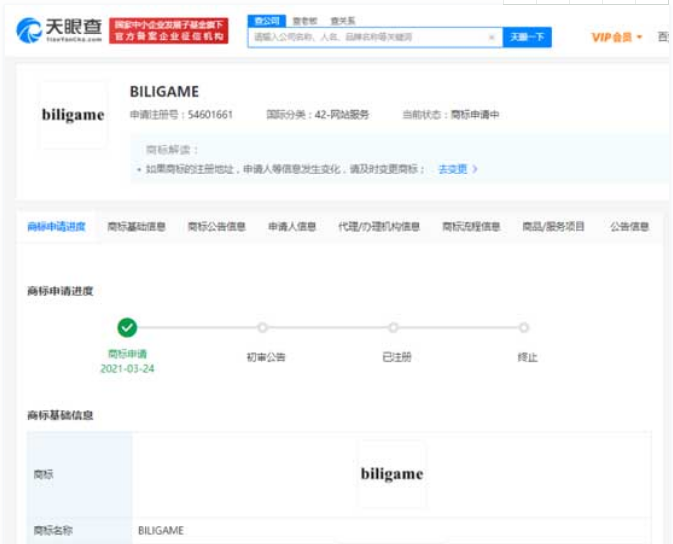Viewport: 673px width, 544px height.
Task: Click the biligame trademark thumbnail in header
Action: coord(73,115)
